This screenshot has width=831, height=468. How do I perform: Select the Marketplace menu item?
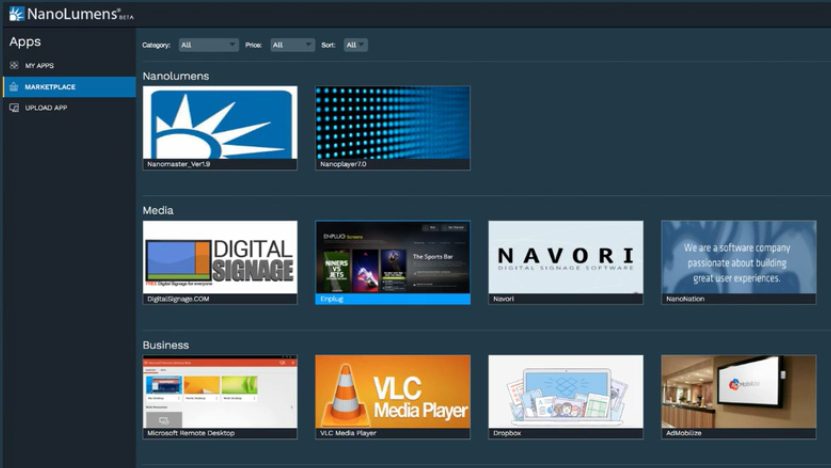pyautogui.click(x=50, y=87)
